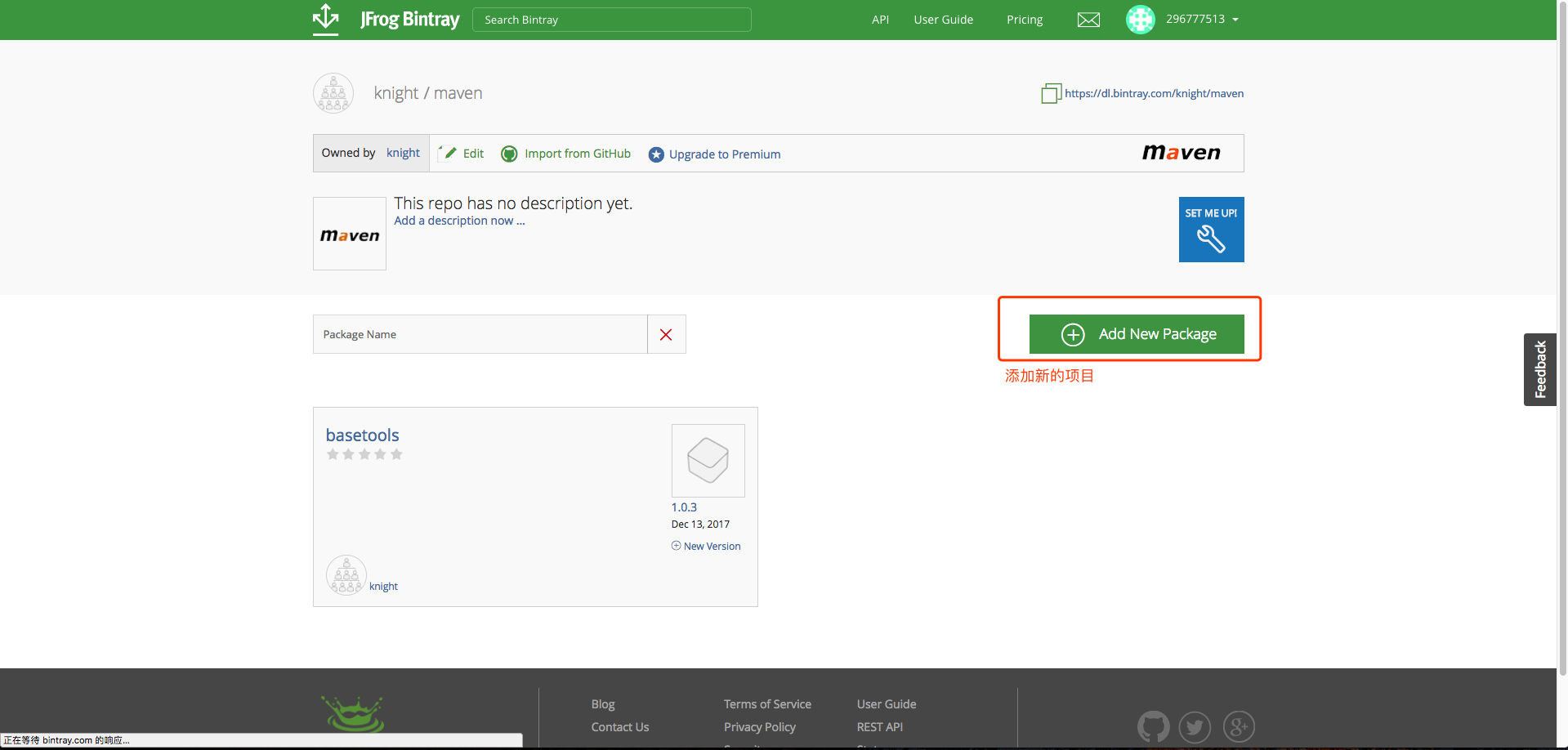Click the JFrog Bintray wordmark

(x=410, y=20)
